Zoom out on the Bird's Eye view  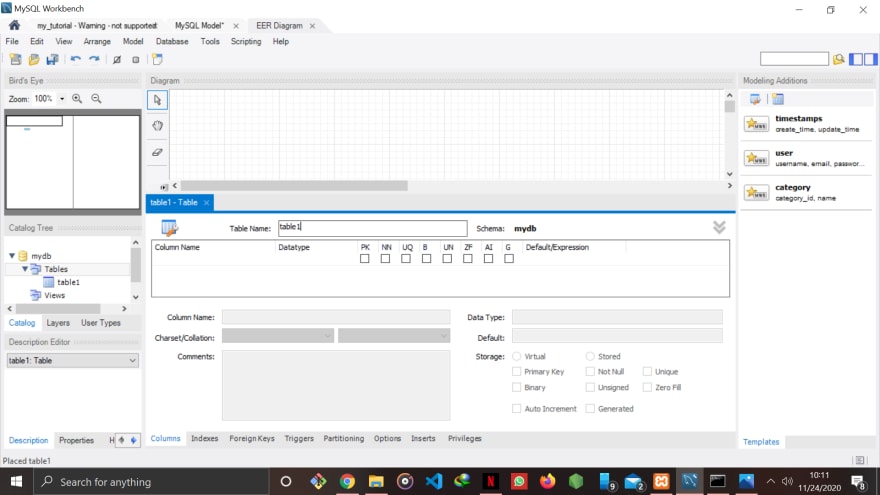97,99
